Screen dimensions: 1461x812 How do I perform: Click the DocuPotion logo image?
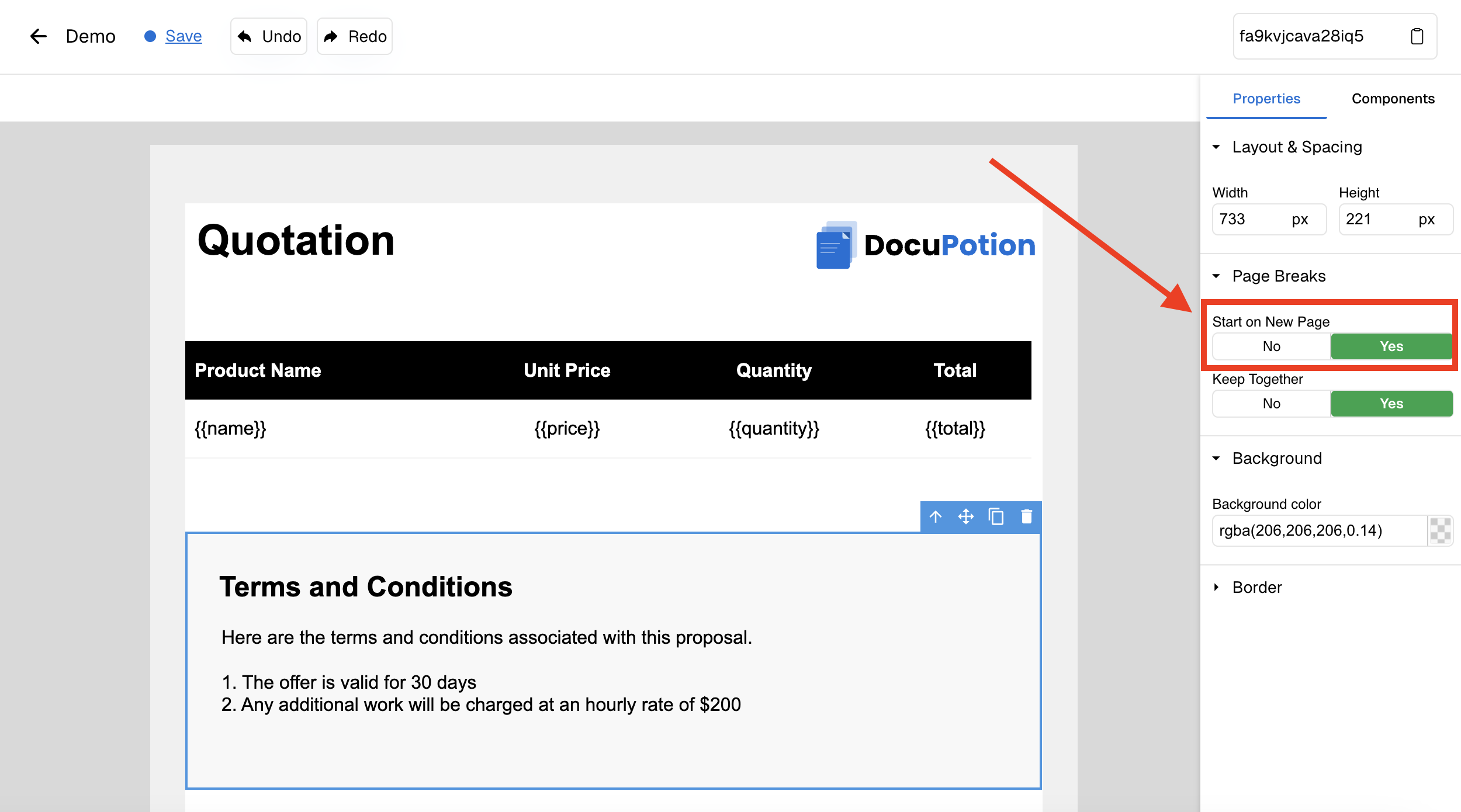tap(926, 245)
